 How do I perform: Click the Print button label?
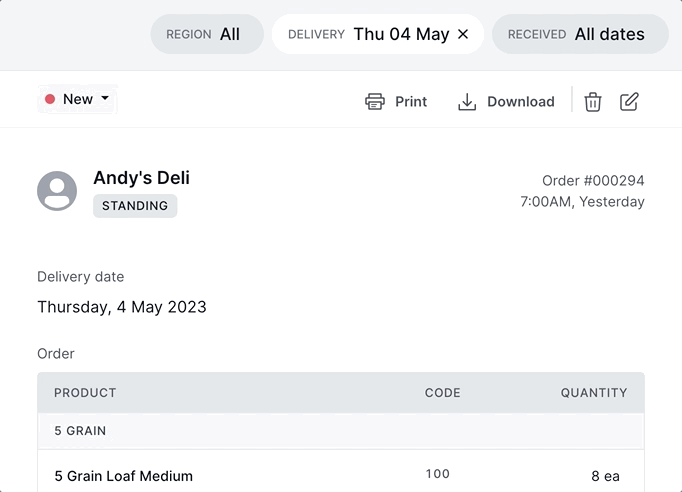pos(411,101)
